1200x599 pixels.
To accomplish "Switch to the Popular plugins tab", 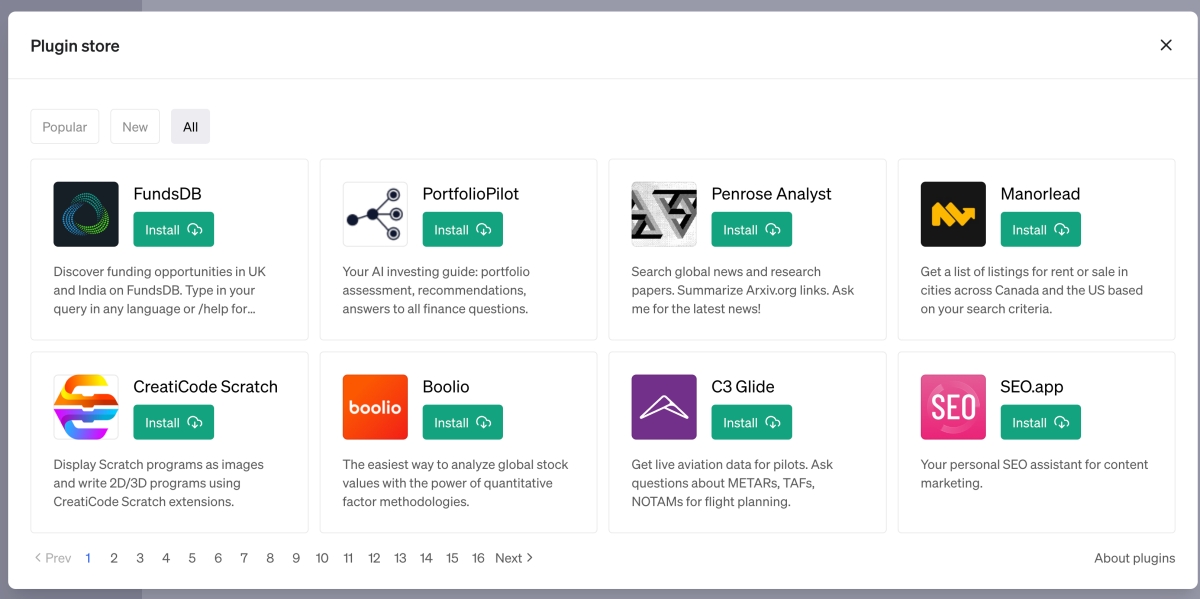I will click(65, 127).
